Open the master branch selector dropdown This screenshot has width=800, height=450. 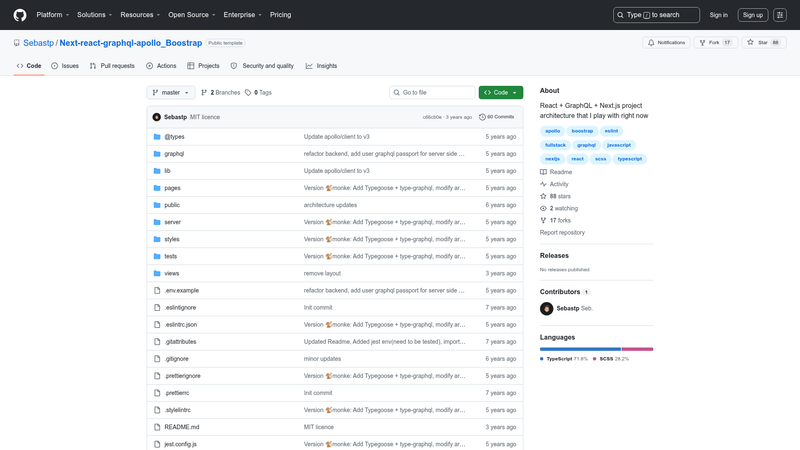171,92
